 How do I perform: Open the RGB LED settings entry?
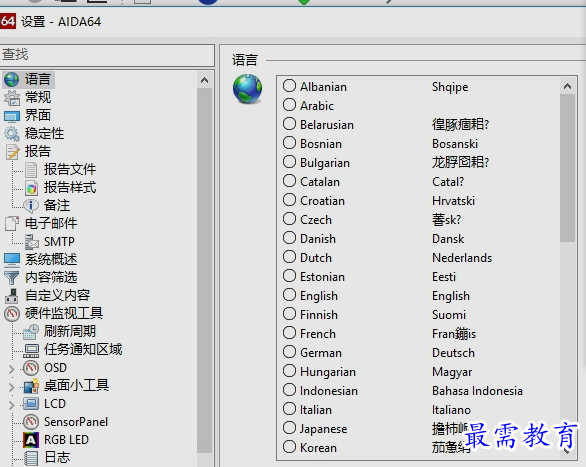click(66, 440)
